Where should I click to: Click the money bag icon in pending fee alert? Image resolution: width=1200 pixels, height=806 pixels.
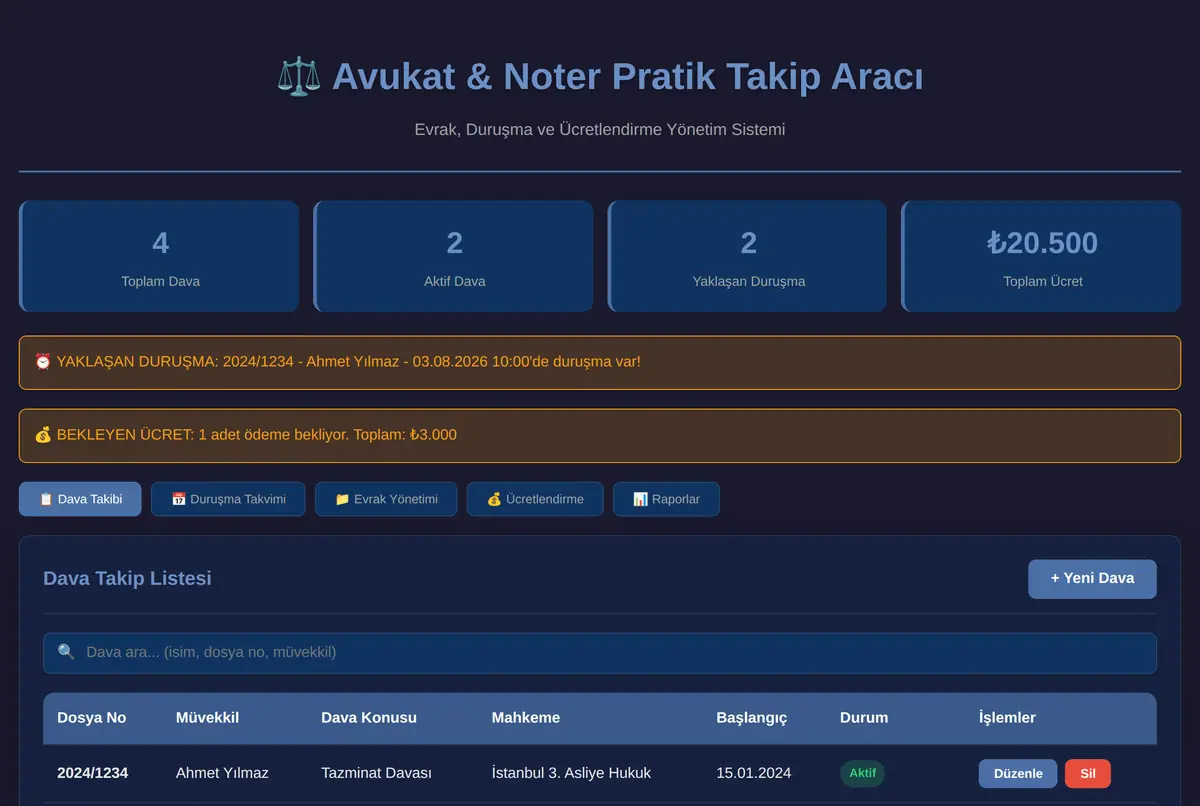point(43,435)
